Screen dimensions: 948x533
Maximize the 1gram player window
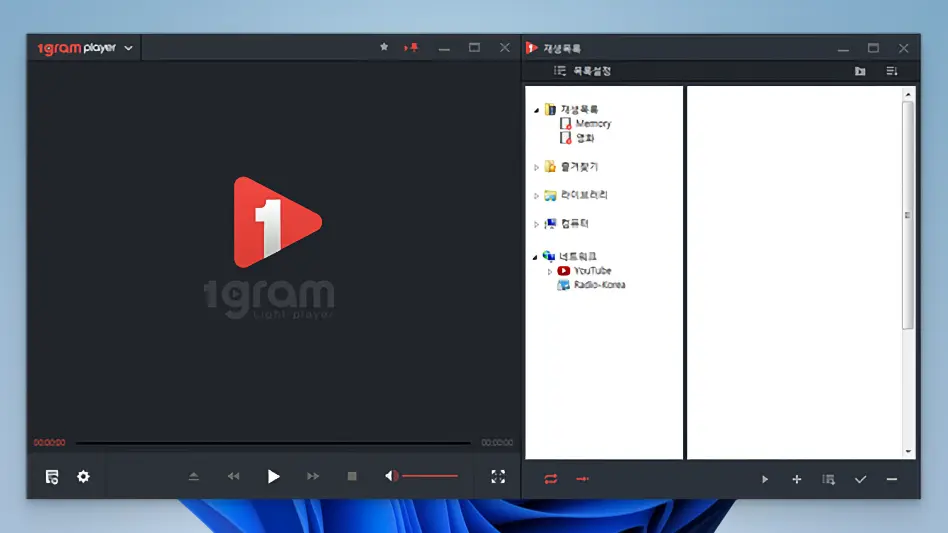tap(475, 47)
